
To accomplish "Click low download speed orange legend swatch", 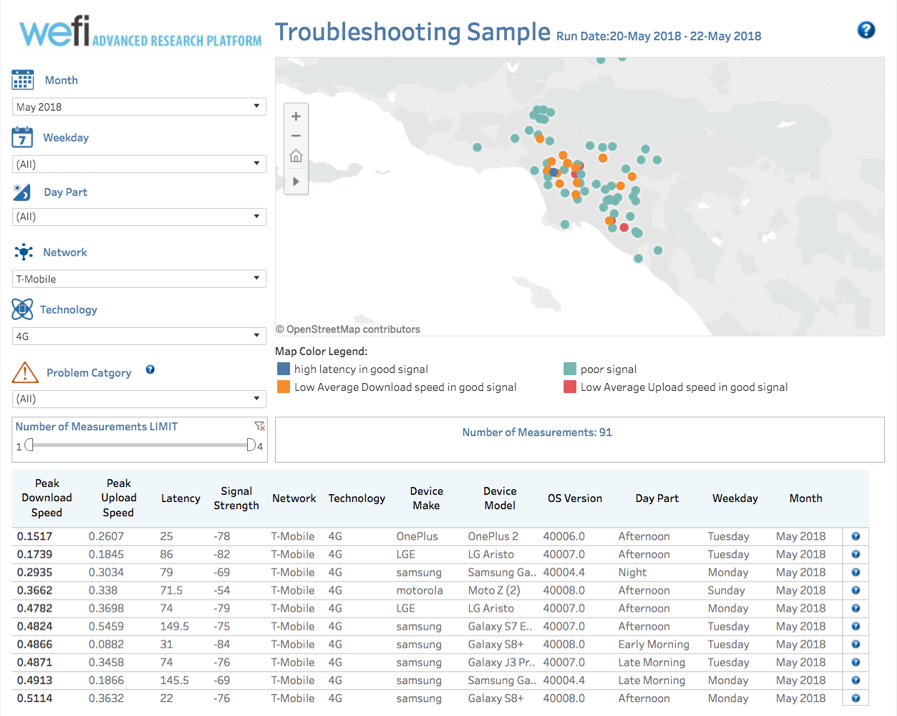I will [283, 387].
